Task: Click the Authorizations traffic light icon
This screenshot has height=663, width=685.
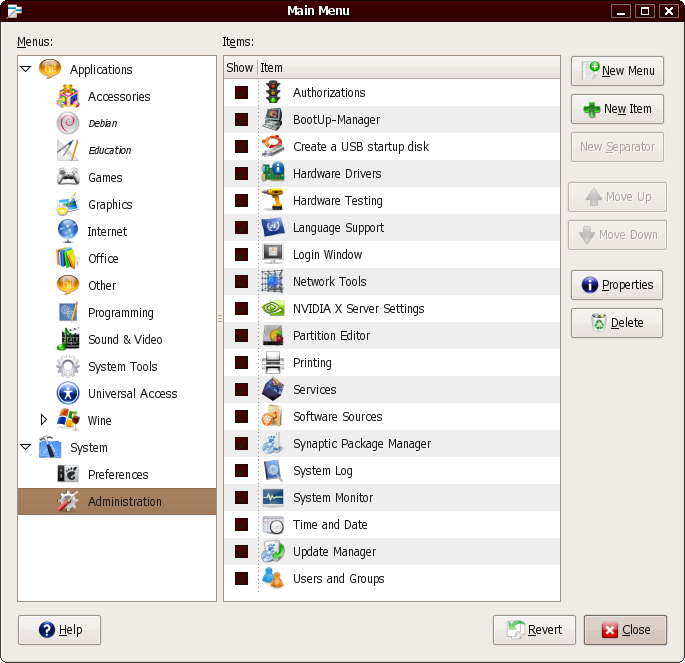Action: (x=273, y=92)
